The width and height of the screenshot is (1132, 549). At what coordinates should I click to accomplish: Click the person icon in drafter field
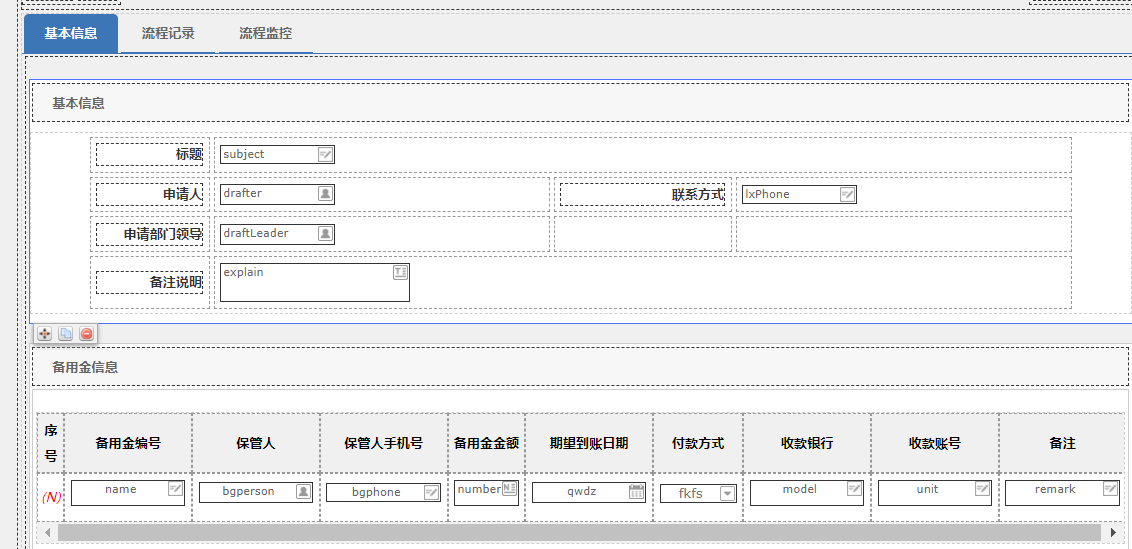click(x=326, y=194)
